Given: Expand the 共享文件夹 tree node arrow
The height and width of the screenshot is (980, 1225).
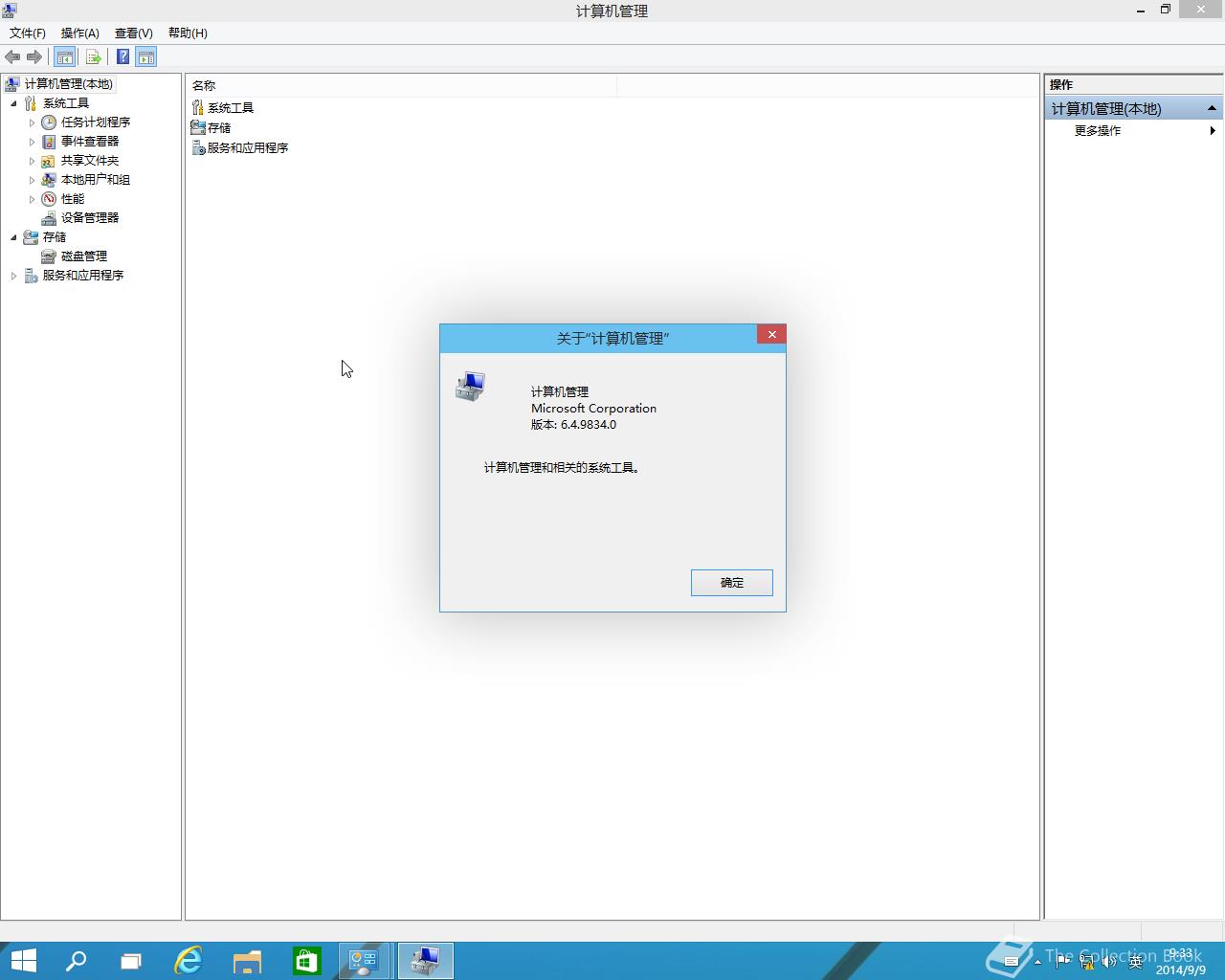Looking at the screenshot, I should (x=32, y=161).
